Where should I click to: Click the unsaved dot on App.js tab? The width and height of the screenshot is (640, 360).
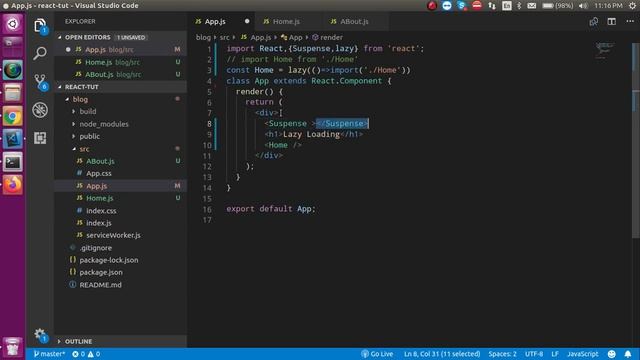point(247,21)
